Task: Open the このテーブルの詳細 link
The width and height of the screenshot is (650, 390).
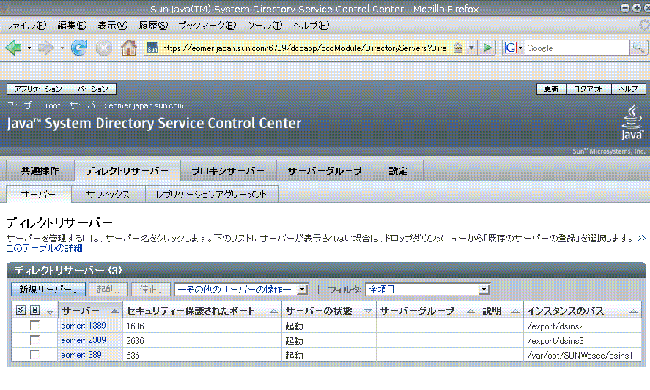Action: [44, 248]
